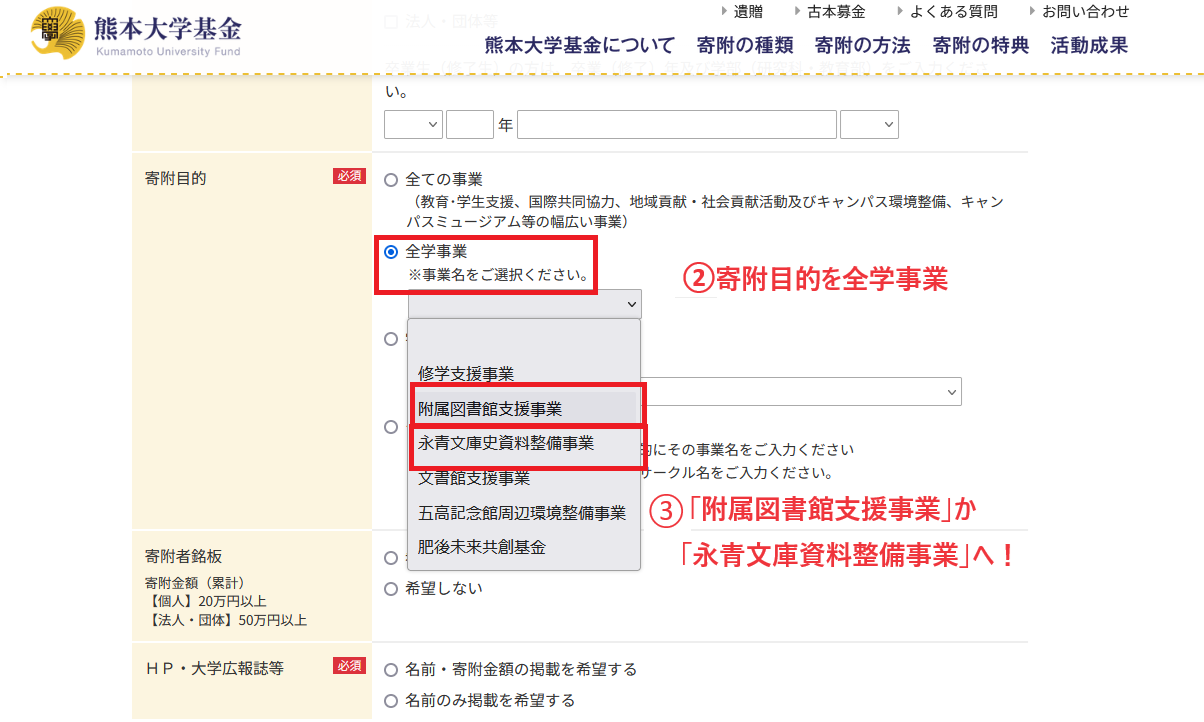Choose 永青文庫史資料整備事業 from list
The image size is (1204, 722).
(x=506, y=443)
